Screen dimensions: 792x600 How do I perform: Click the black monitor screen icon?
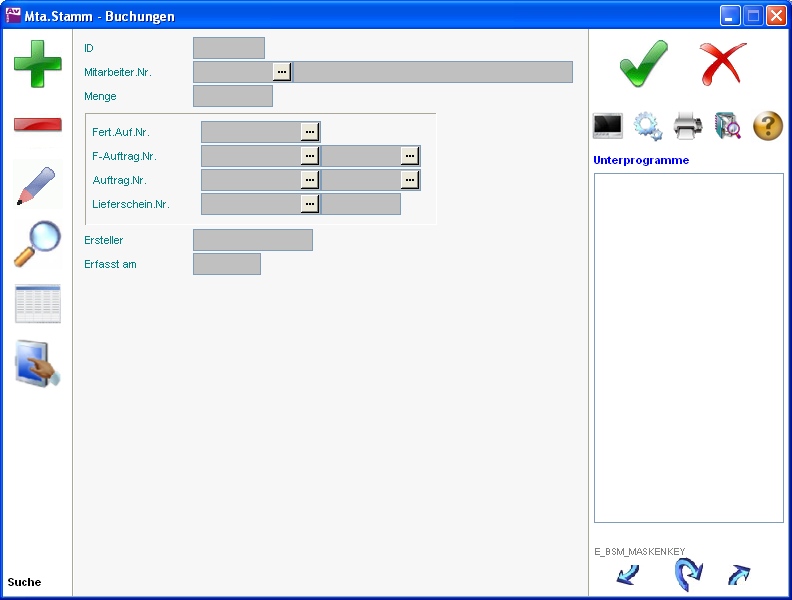[x=608, y=126]
